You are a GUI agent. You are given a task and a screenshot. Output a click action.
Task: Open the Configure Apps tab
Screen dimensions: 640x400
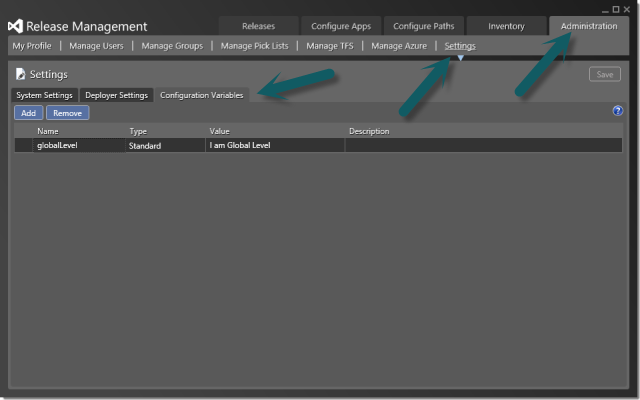click(x=341, y=26)
